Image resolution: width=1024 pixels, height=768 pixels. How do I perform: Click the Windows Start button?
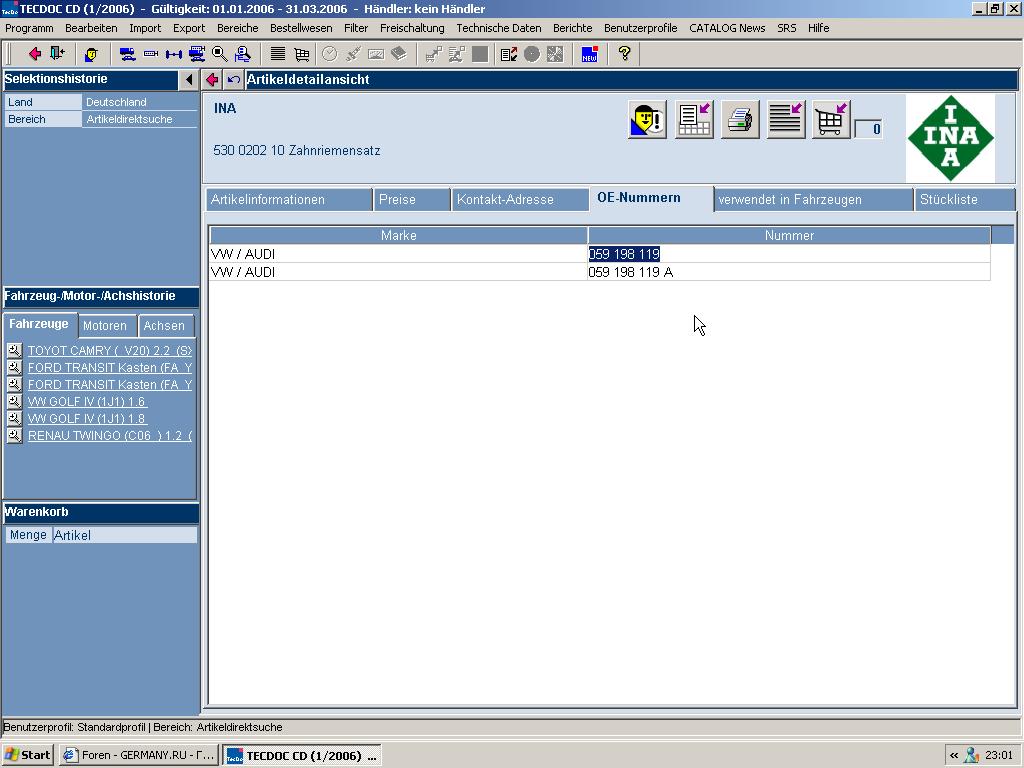point(28,755)
